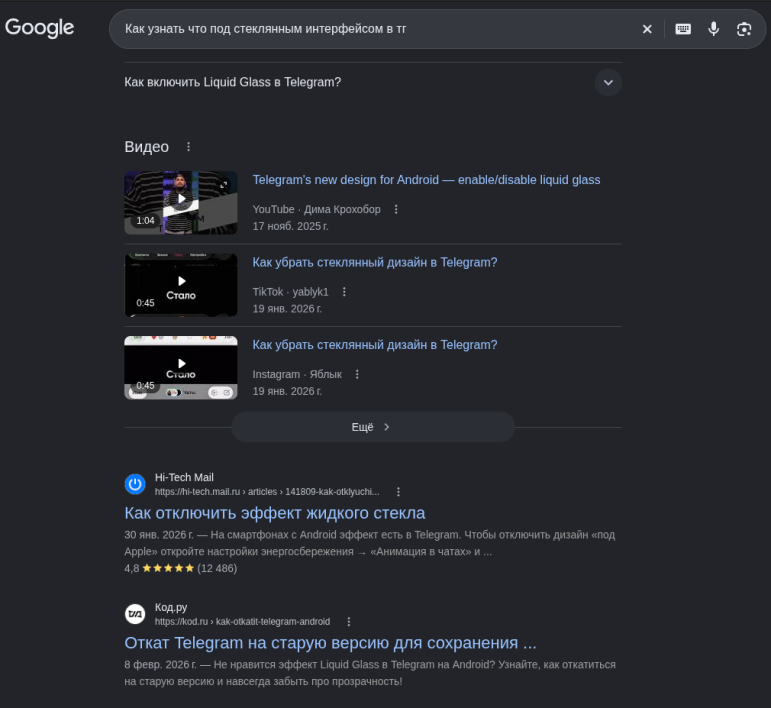Image resolution: width=771 pixels, height=708 pixels.
Task: Open three-dot menu for Hi-Tech Mail result
Action: coord(398,492)
